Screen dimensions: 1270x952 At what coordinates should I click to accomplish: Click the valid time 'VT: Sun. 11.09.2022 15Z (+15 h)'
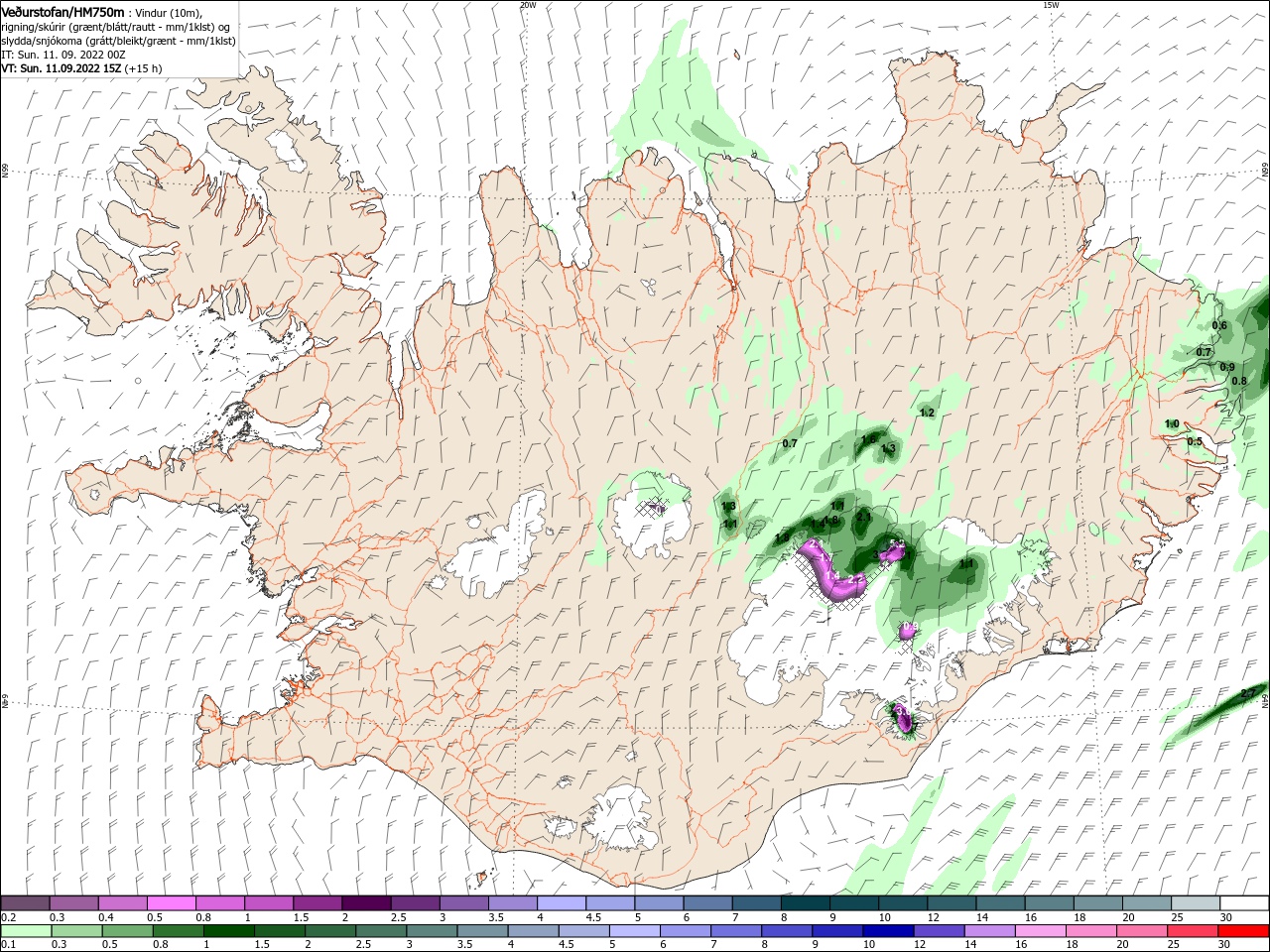point(81,68)
